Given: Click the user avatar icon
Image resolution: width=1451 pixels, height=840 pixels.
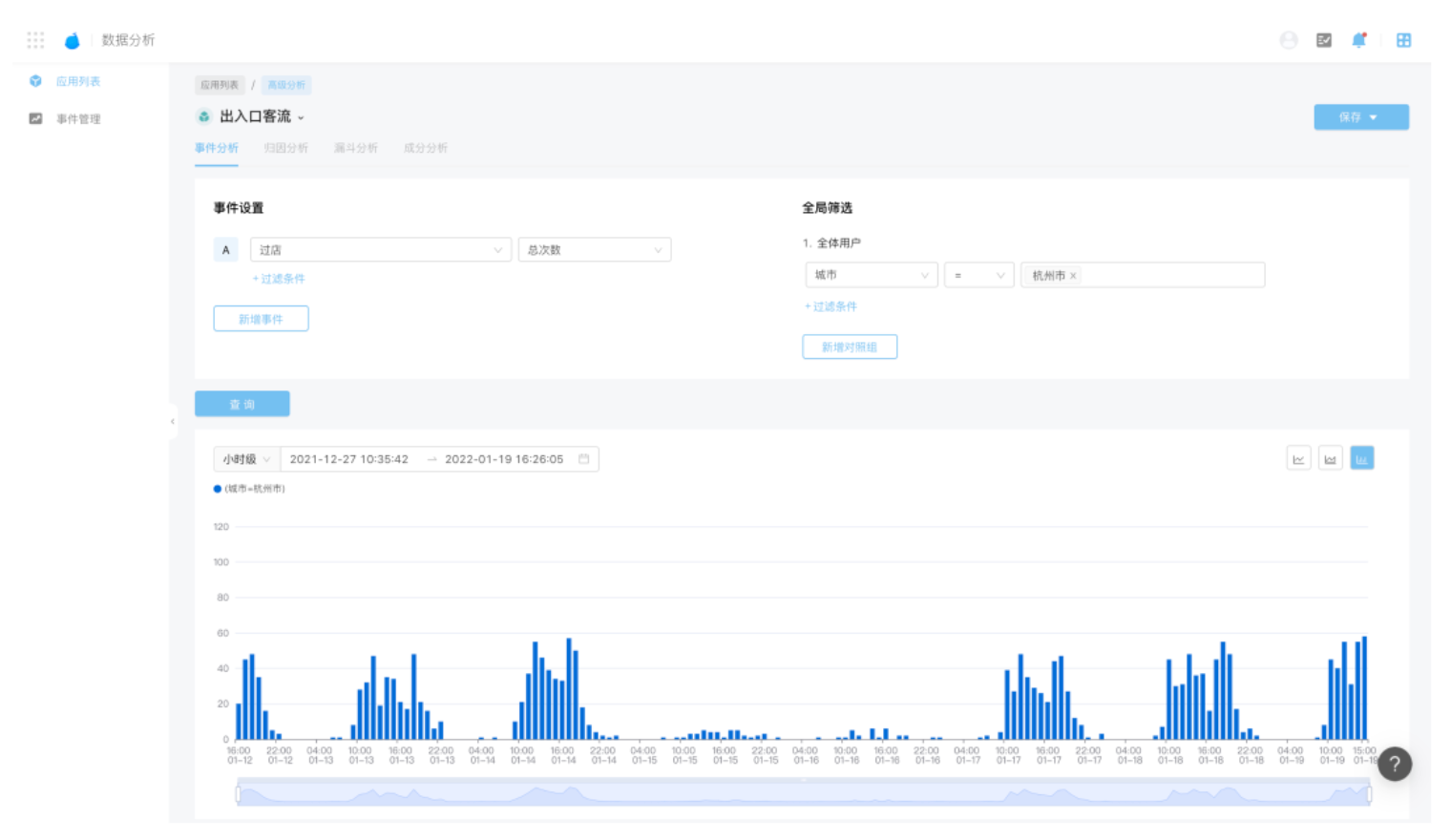Looking at the screenshot, I should click(x=1289, y=40).
